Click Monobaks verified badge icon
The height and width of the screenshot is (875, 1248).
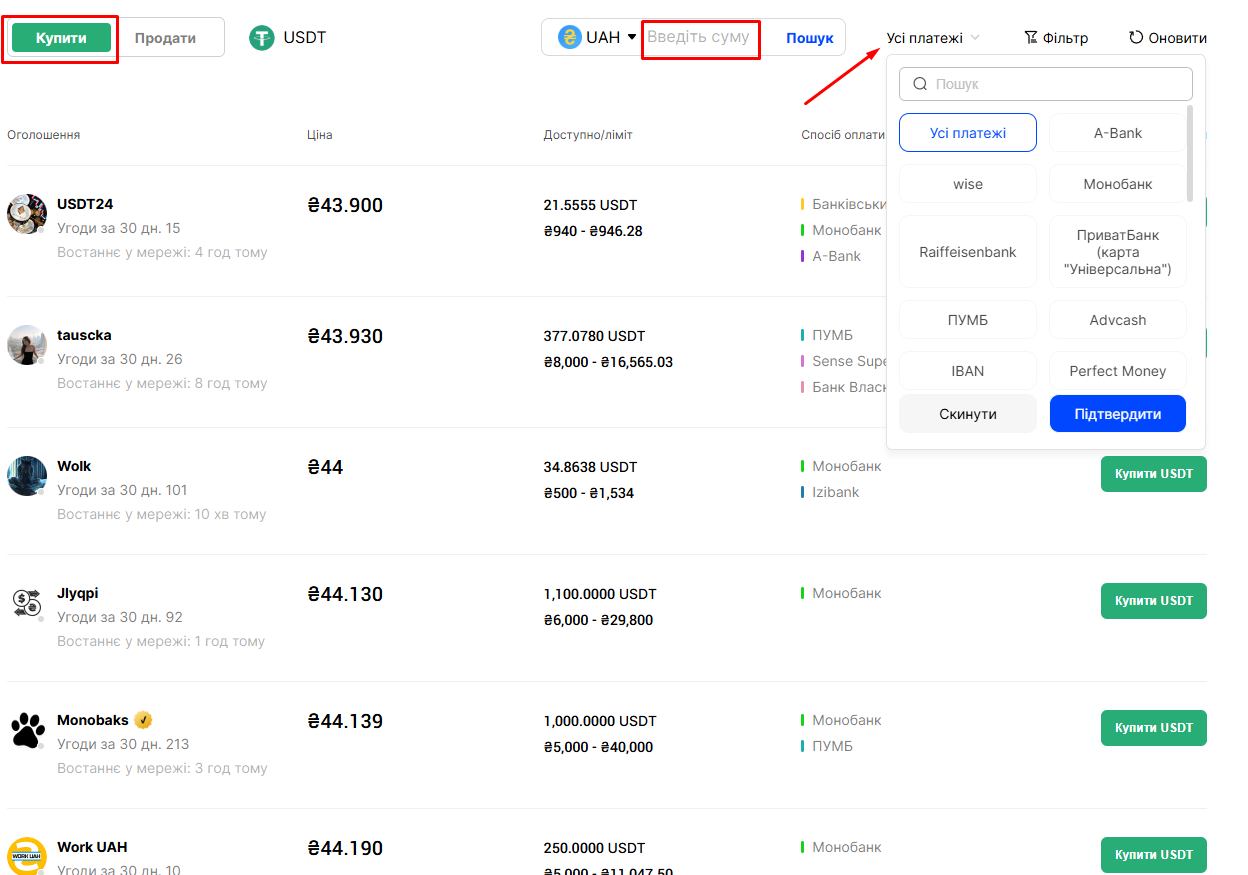click(143, 720)
